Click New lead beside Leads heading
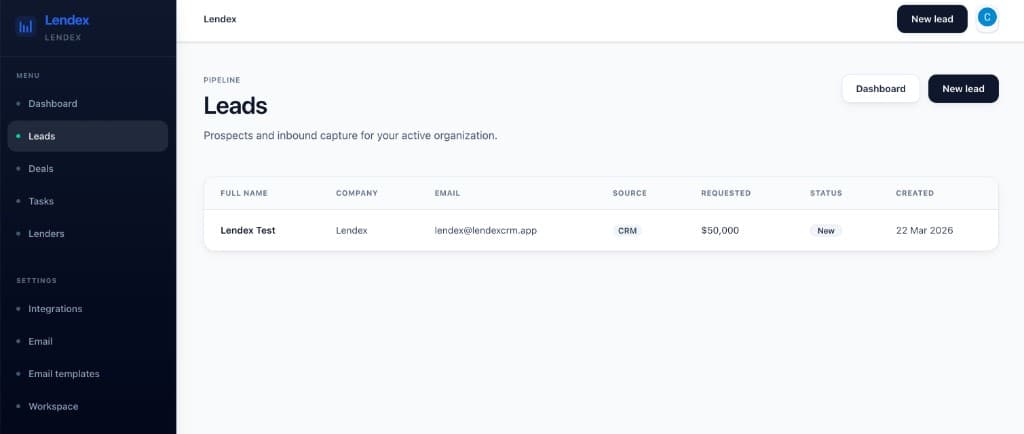Screen dimensions: 1024x434 pyautogui.click(x=963, y=89)
